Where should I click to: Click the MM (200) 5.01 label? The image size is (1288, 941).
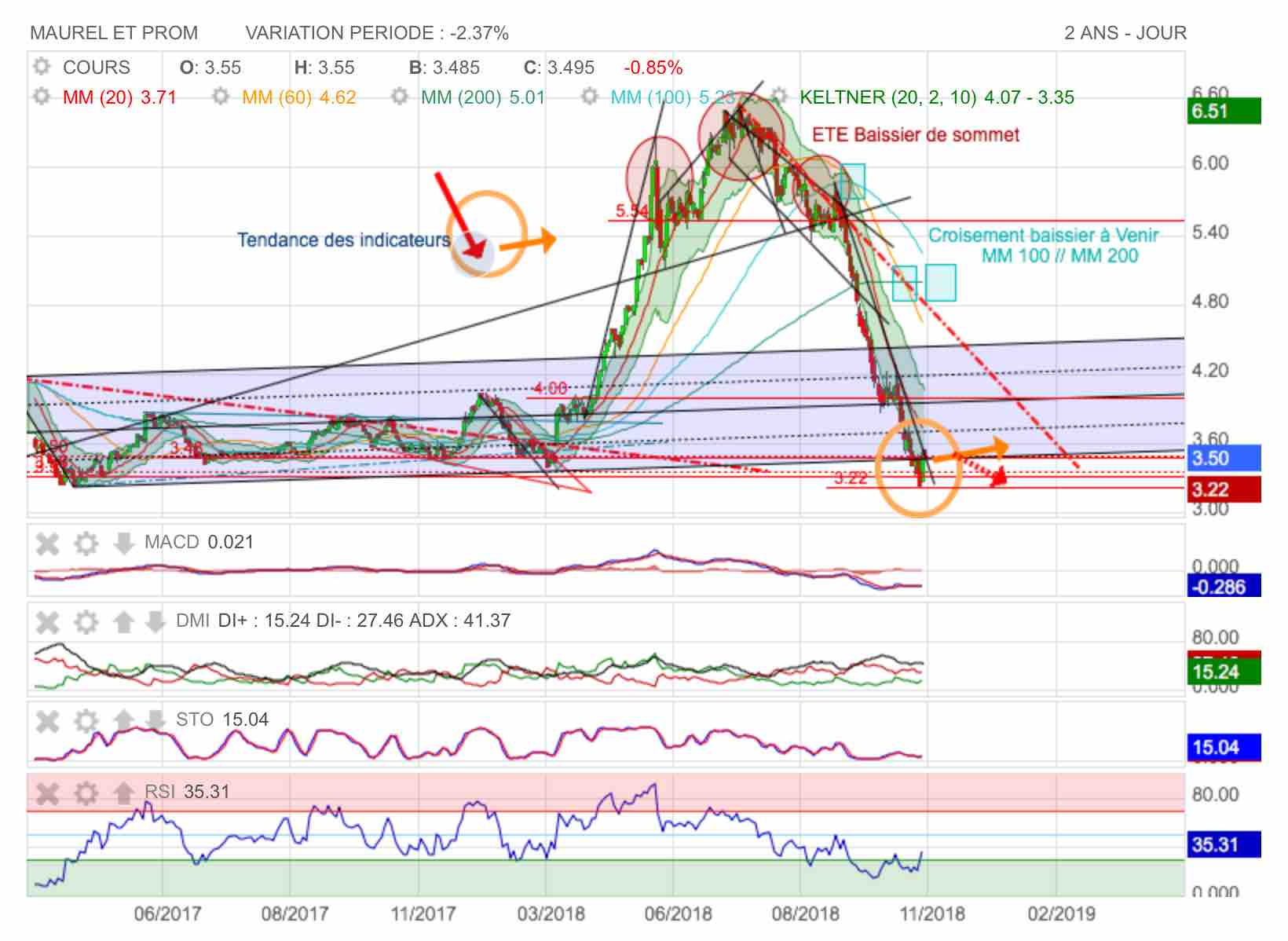click(483, 97)
